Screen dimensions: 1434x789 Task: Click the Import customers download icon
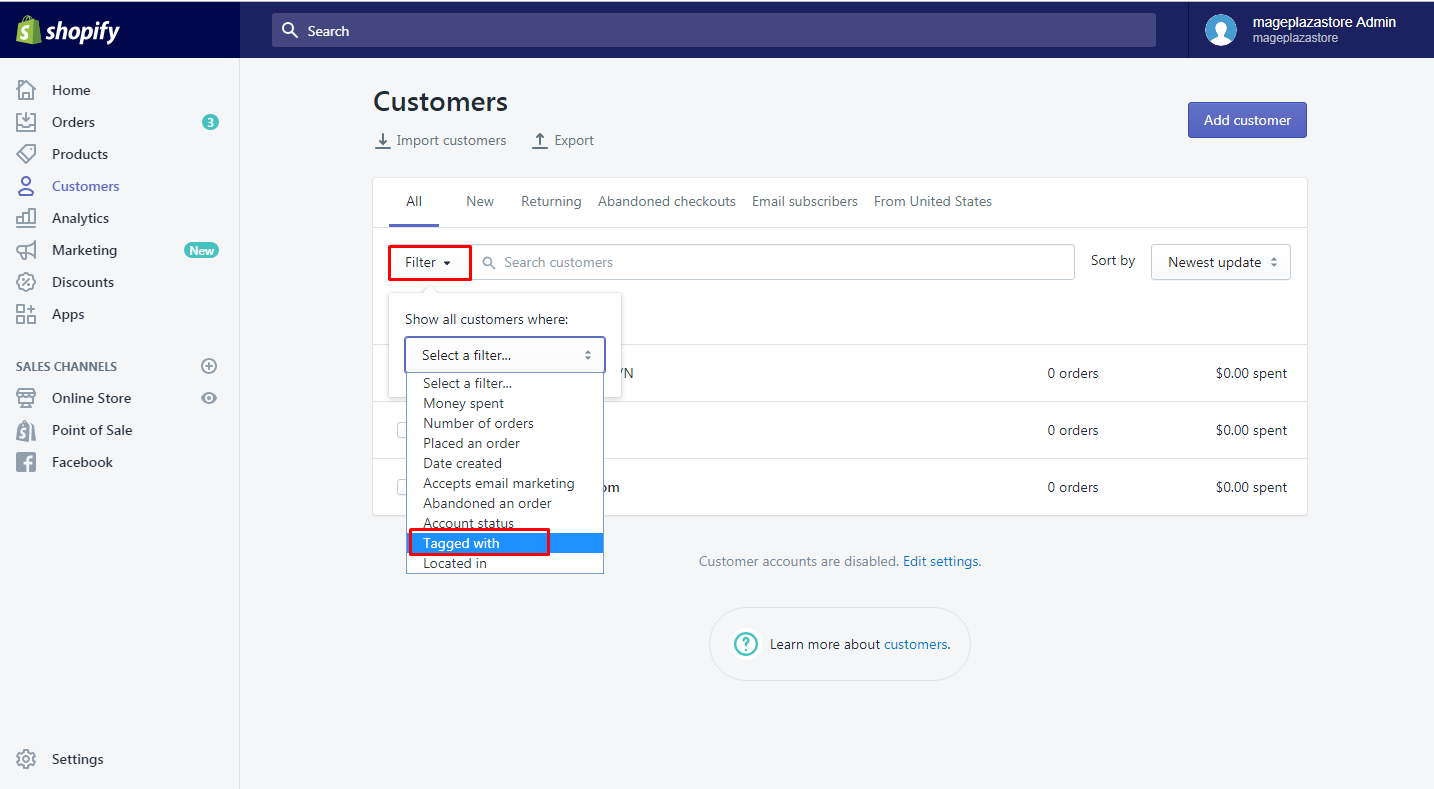(382, 141)
